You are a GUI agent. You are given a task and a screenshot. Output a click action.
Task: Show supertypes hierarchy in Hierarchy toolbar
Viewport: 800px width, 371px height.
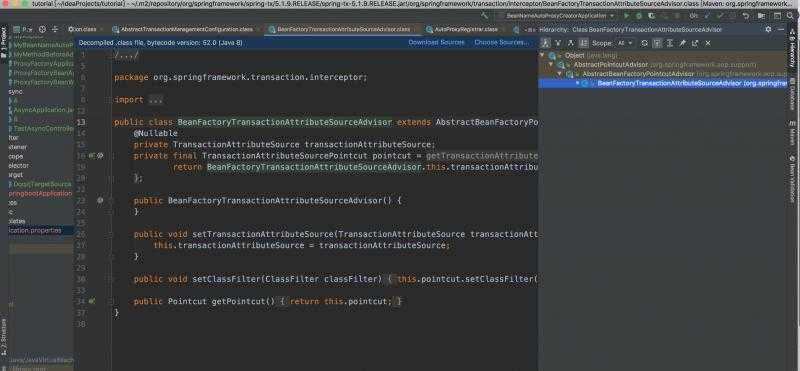[558, 43]
